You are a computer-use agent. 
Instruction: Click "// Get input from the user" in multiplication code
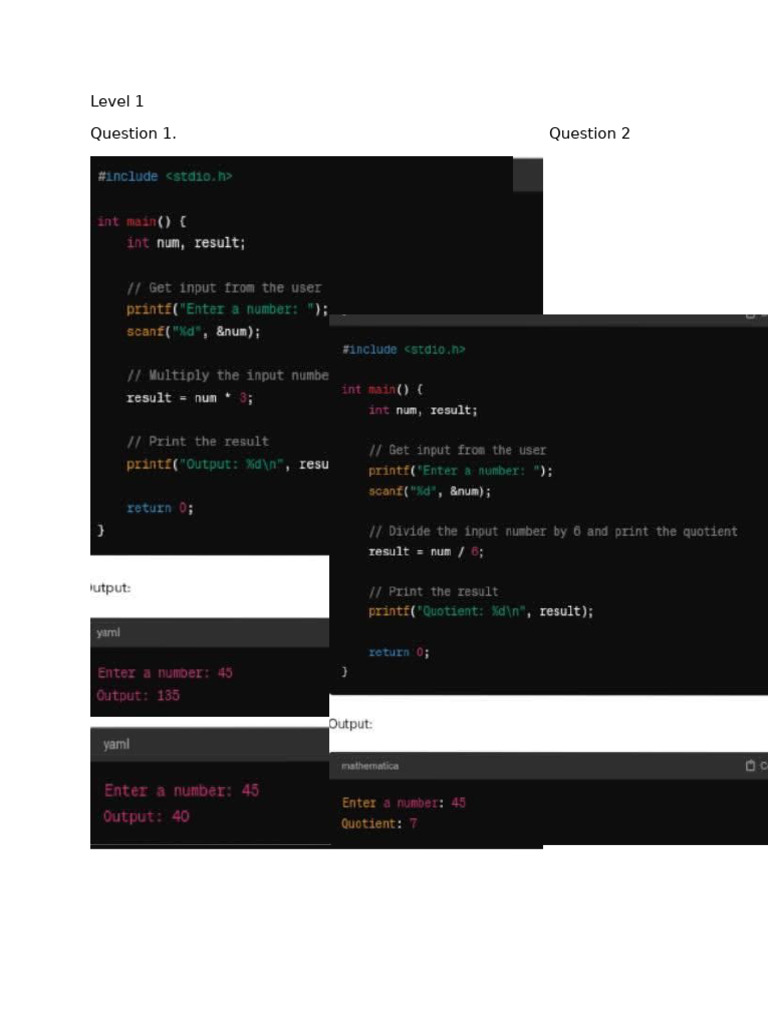pyautogui.click(x=224, y=288)
